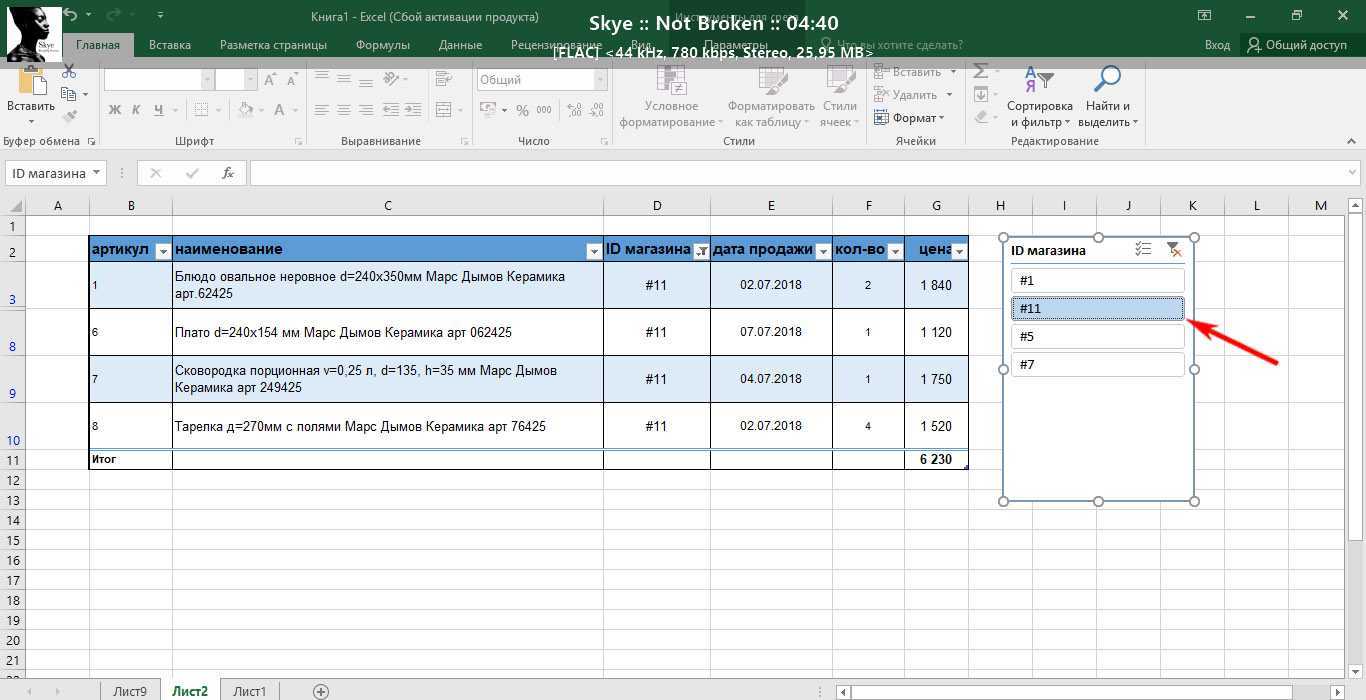The image size is (1366, 700).
Task: Add a new sheet with plus icon
Action: click(321, 691)
